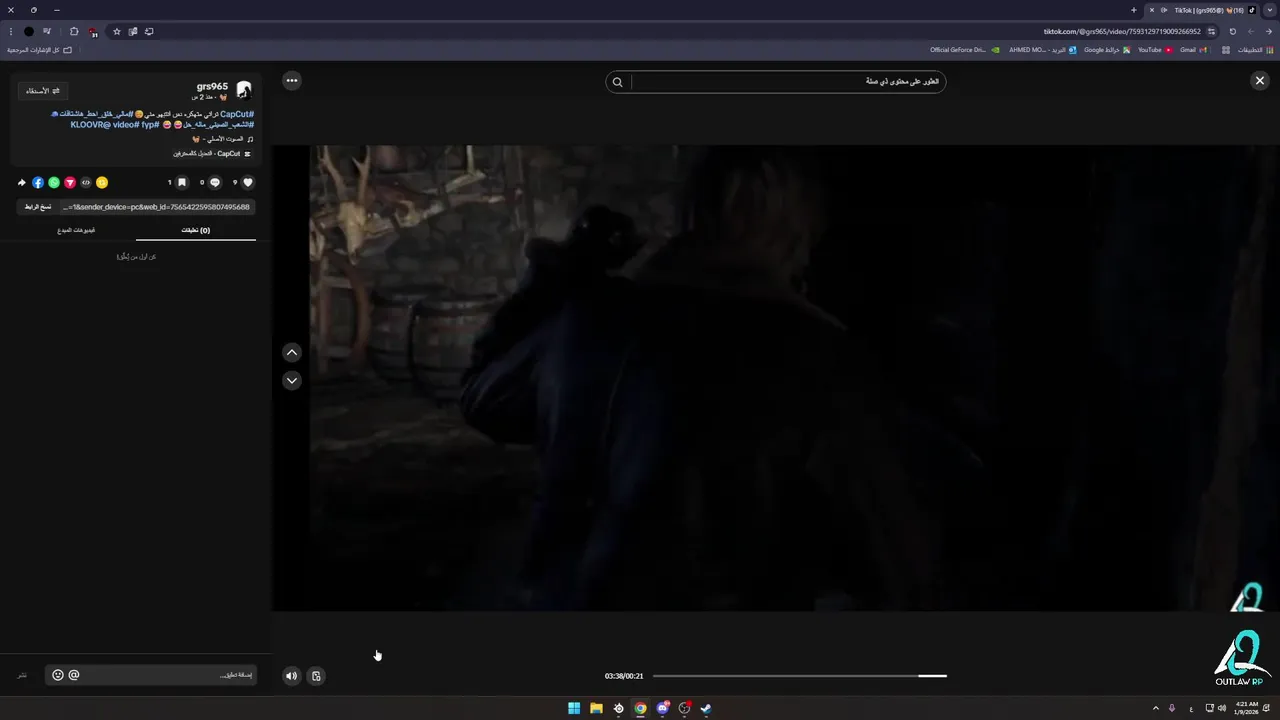Click the video share URL field

pyautogui.click(x=156, y=207)
